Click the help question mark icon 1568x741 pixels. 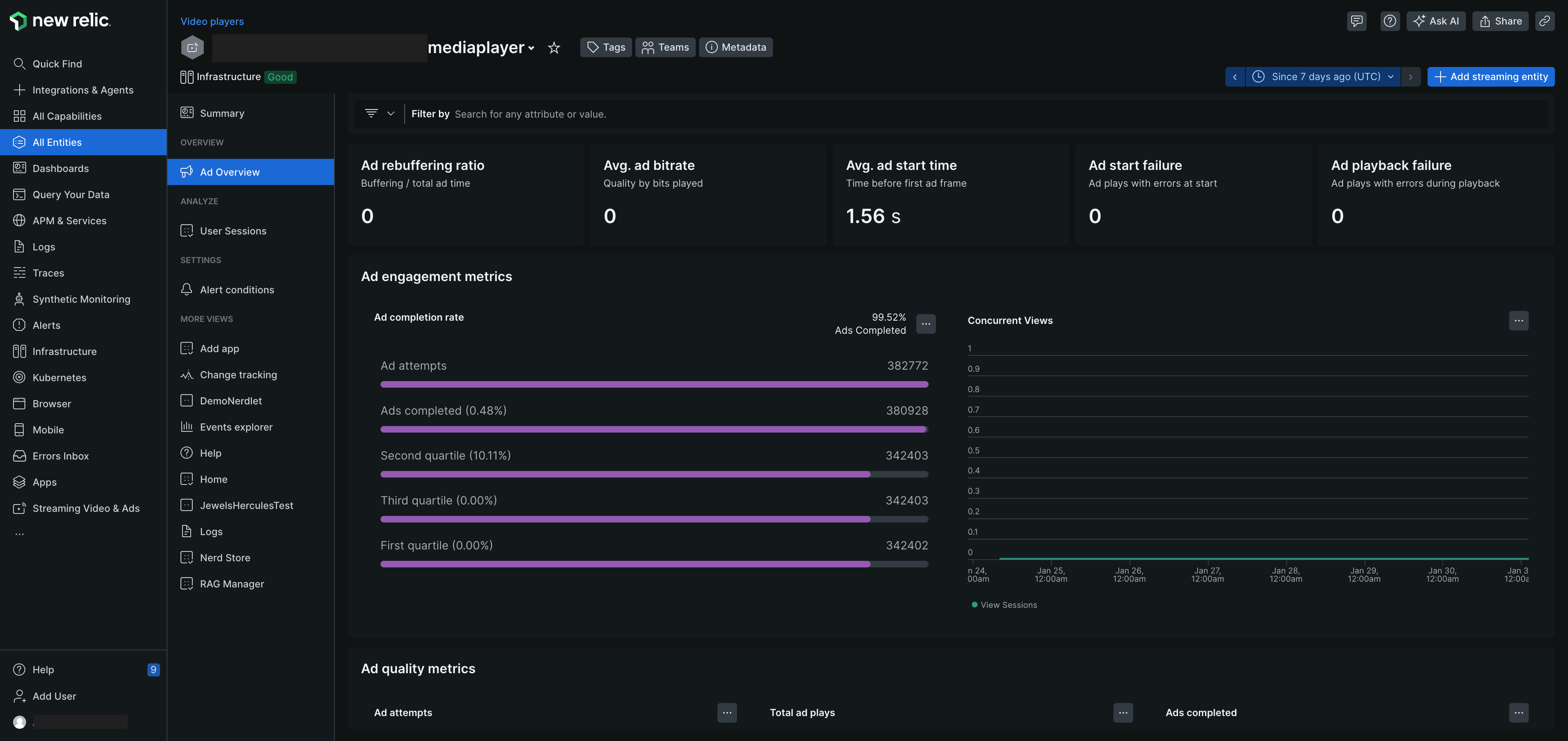1390,21
